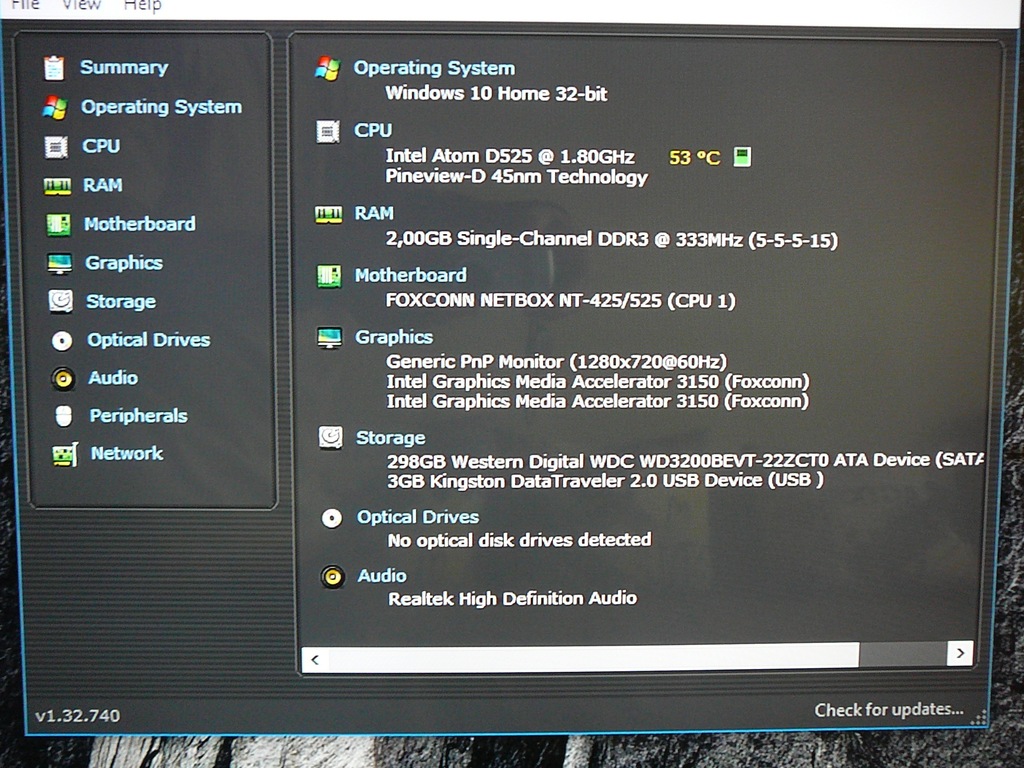Click the Summary clipboard icon in sidebar
Image resolution: width=1024 pixels, height=768 pixels.
pyautogui.click(x=54, y=68)
